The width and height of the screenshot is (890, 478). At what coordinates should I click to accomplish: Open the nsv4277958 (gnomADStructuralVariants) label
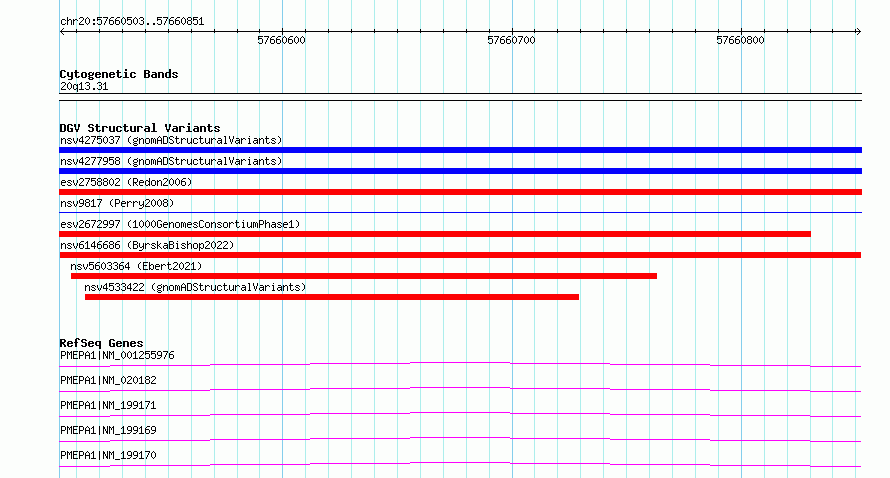tap(171, 161)
